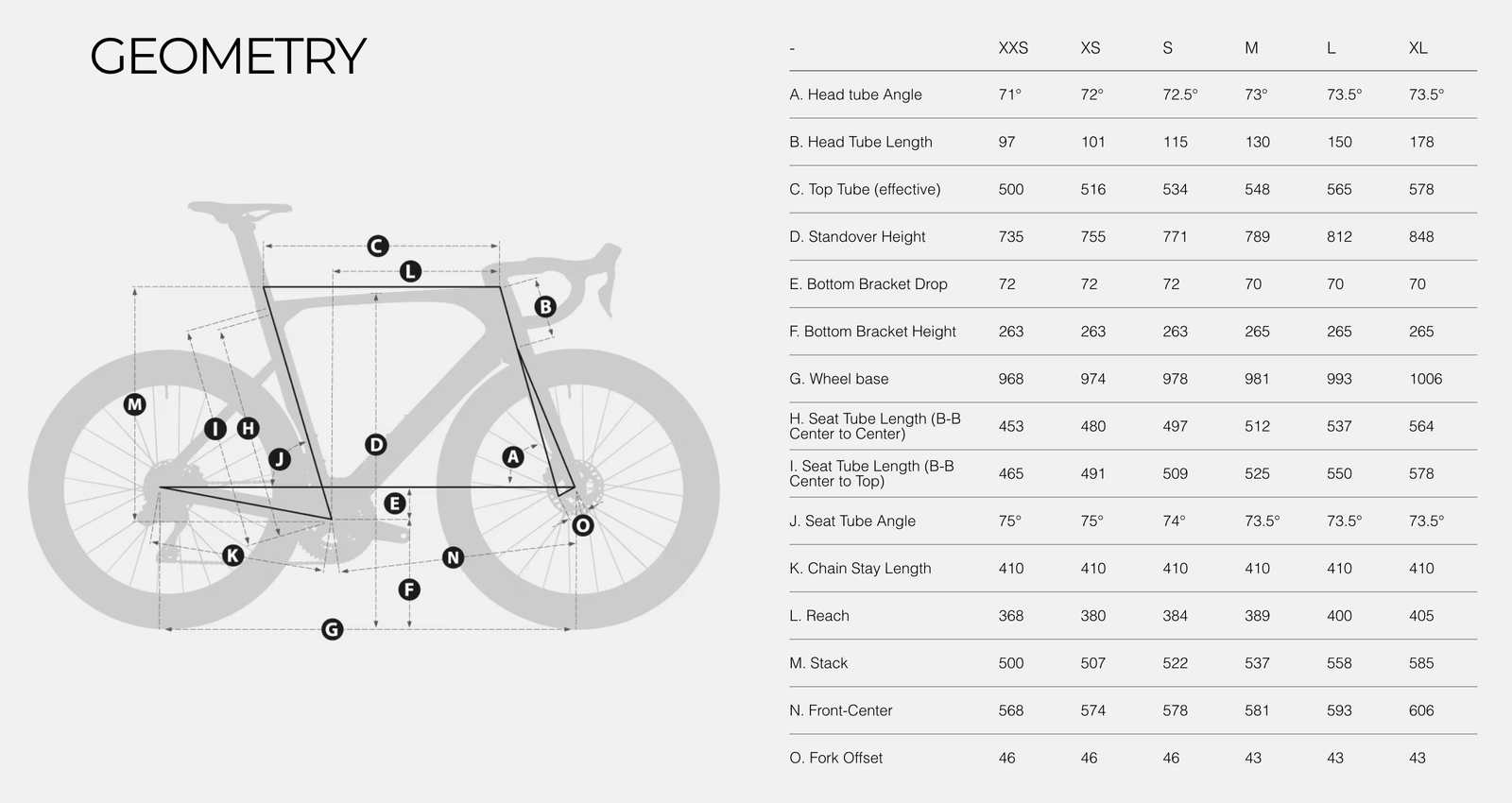Click the 'G. Wheel base' row label

[x=839, y=379]
